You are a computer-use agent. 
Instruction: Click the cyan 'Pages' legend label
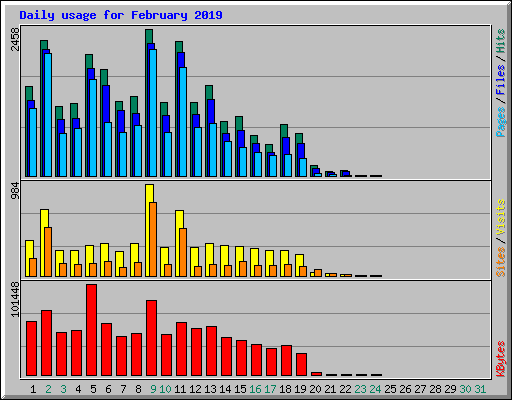[x=501, y=122]
